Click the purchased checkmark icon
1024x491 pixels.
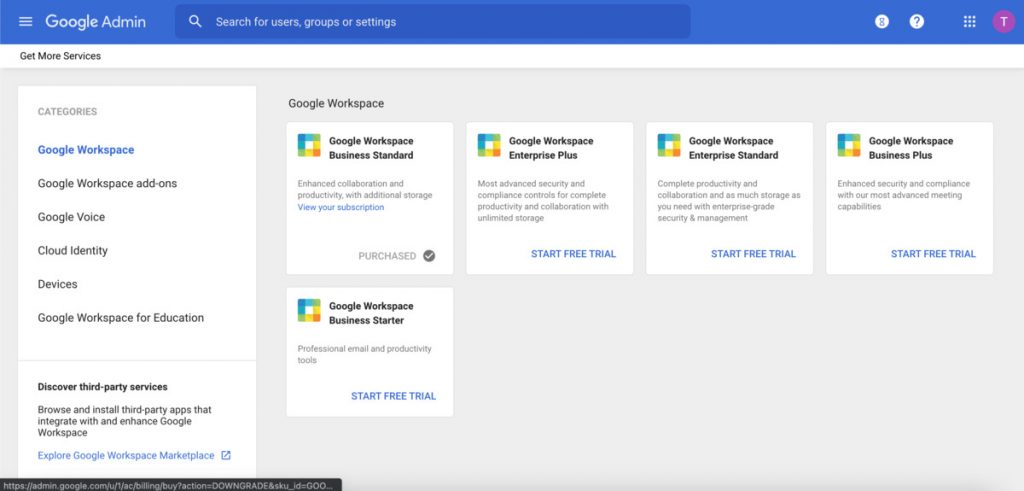tap(429, 256)
